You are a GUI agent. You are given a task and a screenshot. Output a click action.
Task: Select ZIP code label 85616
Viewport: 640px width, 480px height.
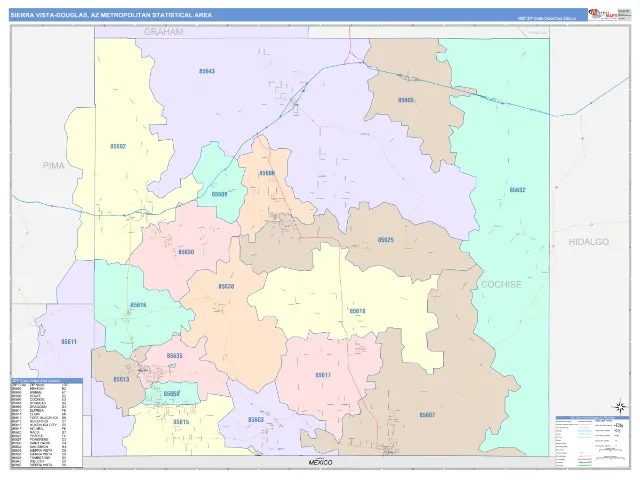tap(138, 305)
